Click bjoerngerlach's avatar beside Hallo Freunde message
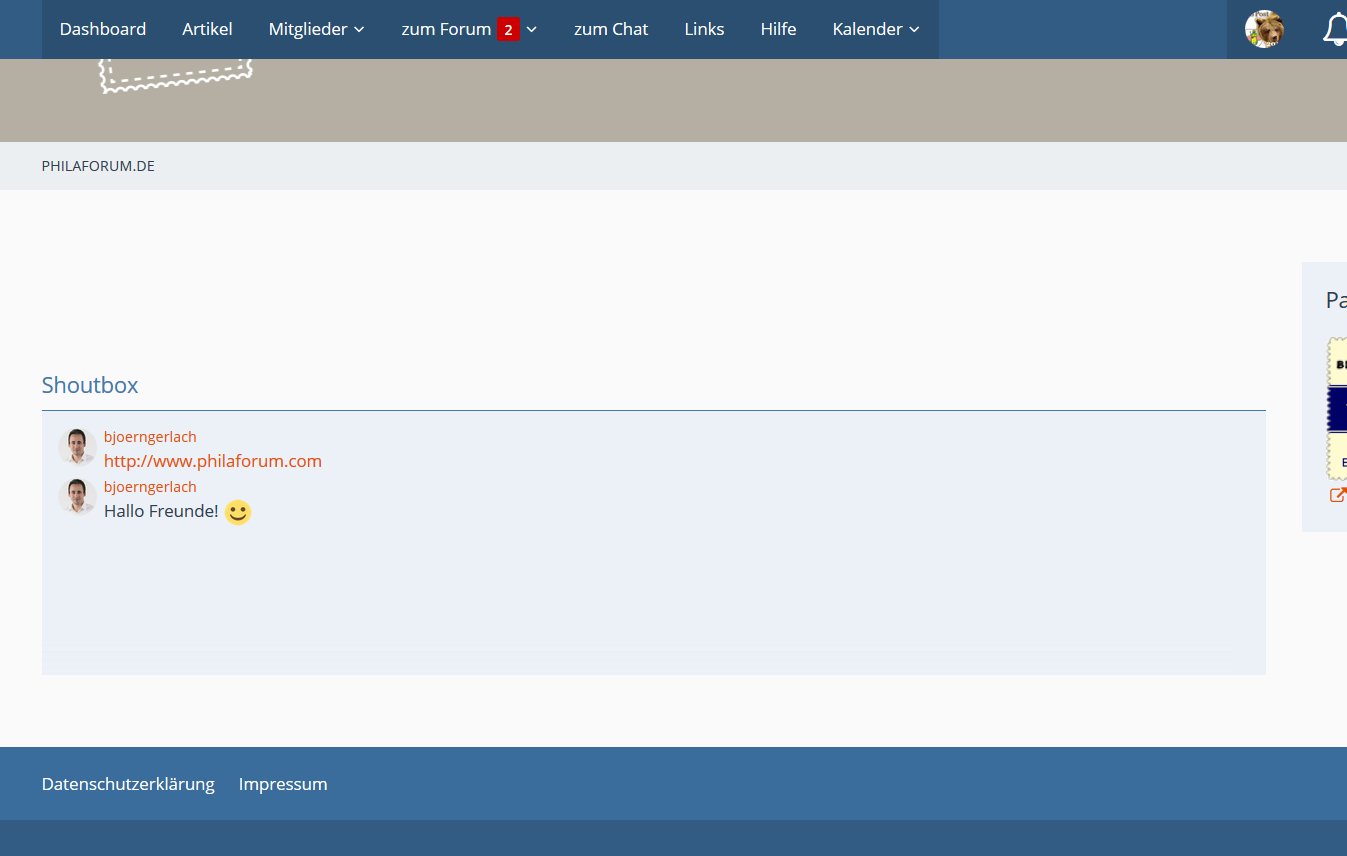 (77, 497)
